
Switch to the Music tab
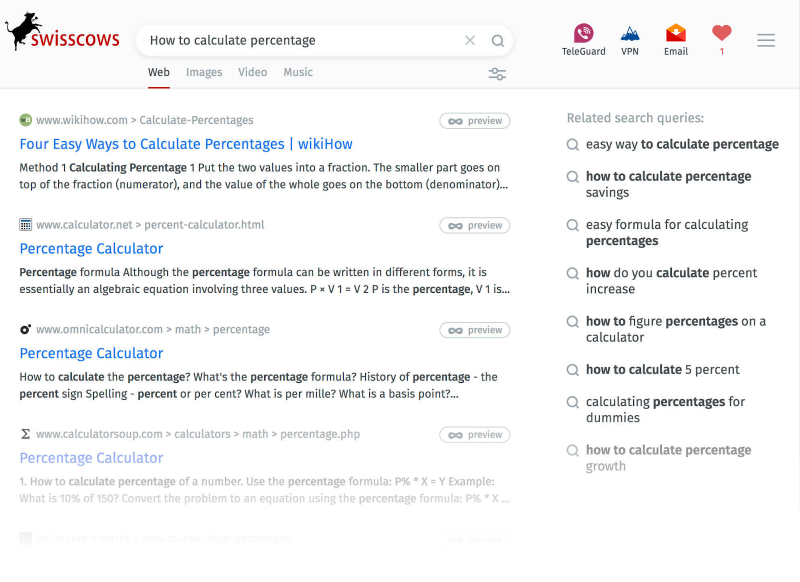pos(298,72)
